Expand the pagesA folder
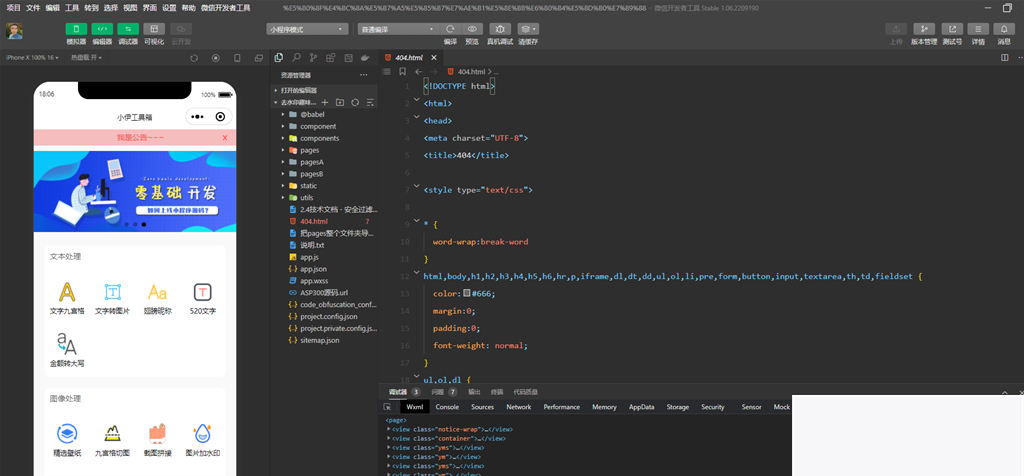 pyautogui.click(x=312, y=161)
